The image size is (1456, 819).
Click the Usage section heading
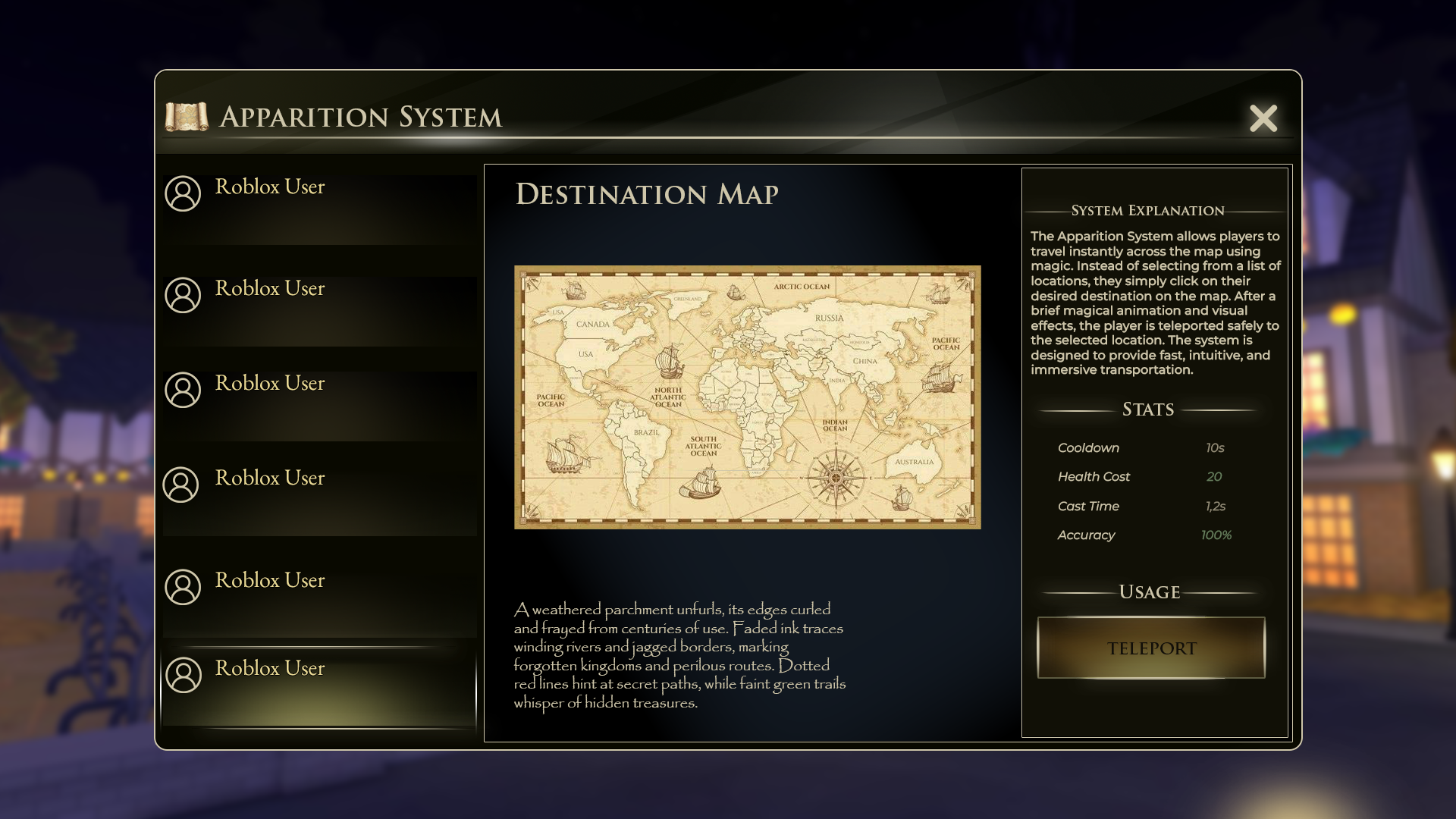[x=1149, y=592]
